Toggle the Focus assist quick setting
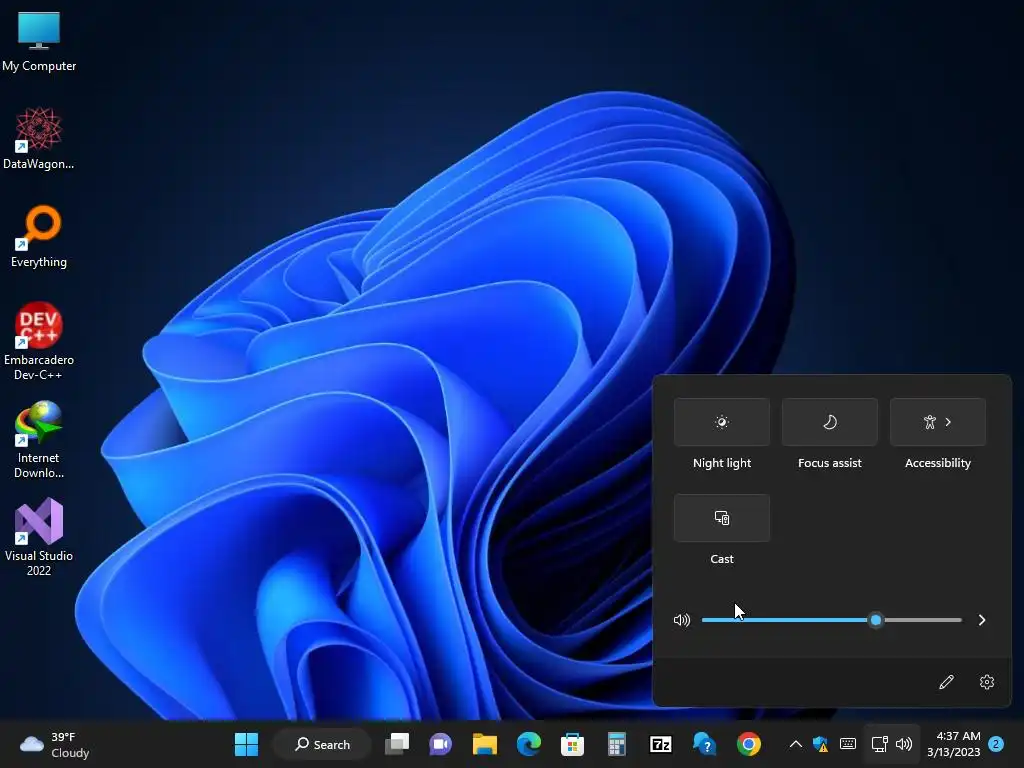The height and width of the screenshot is (768, 1024). pos(829,422)
